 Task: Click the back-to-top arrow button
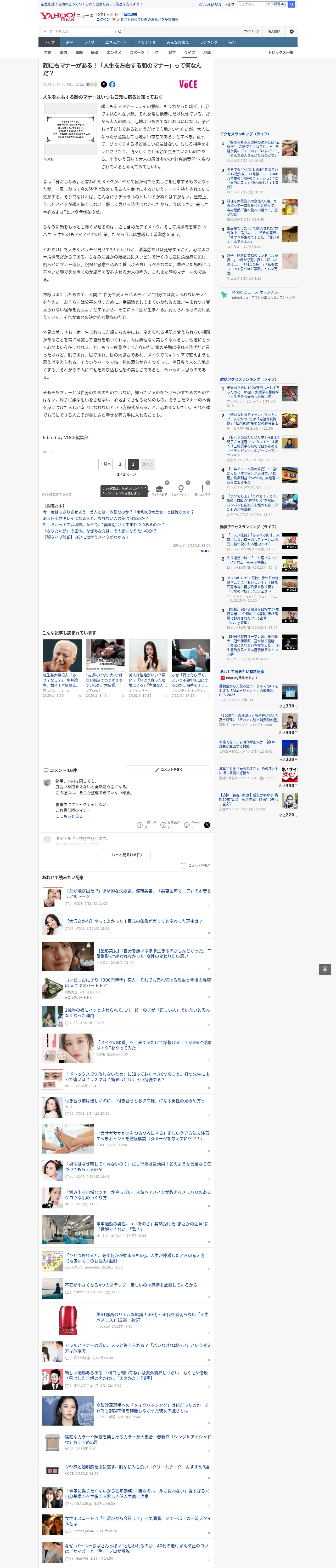tap(325, 970)
